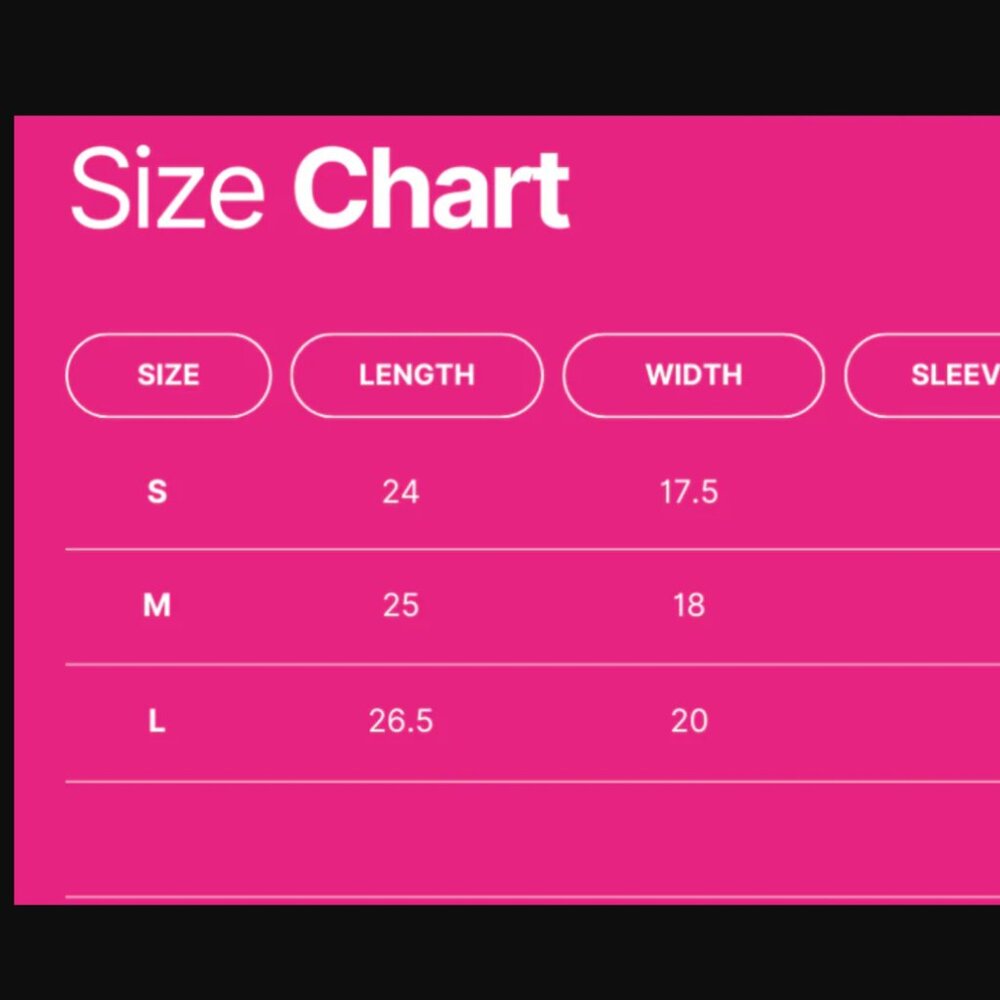The width and height of the screenshot is (1000, 1000).
Task: Click the divider line below the M row
Action: coord(533,665)
